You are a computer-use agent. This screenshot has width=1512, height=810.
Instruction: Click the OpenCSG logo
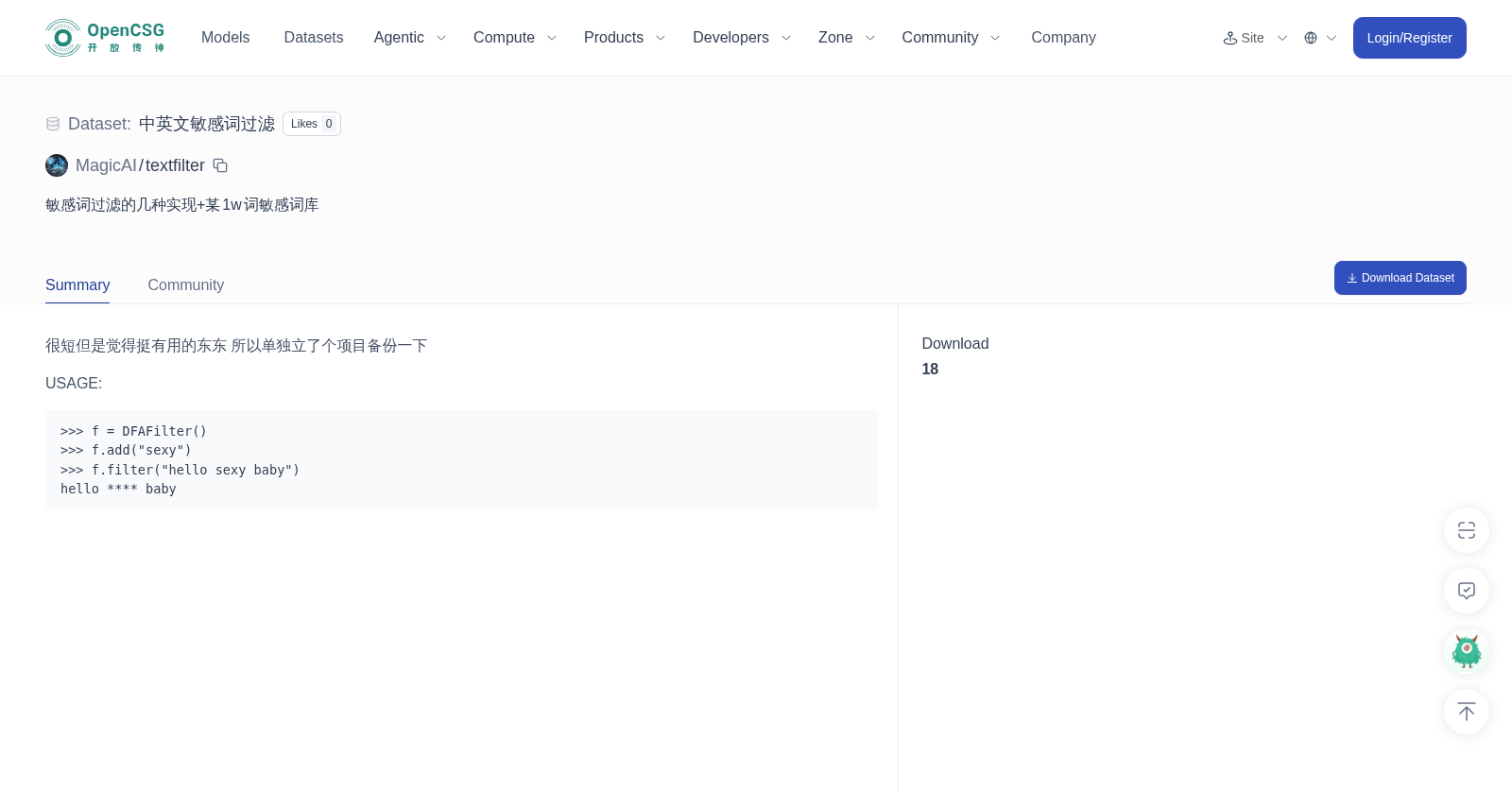105,38
